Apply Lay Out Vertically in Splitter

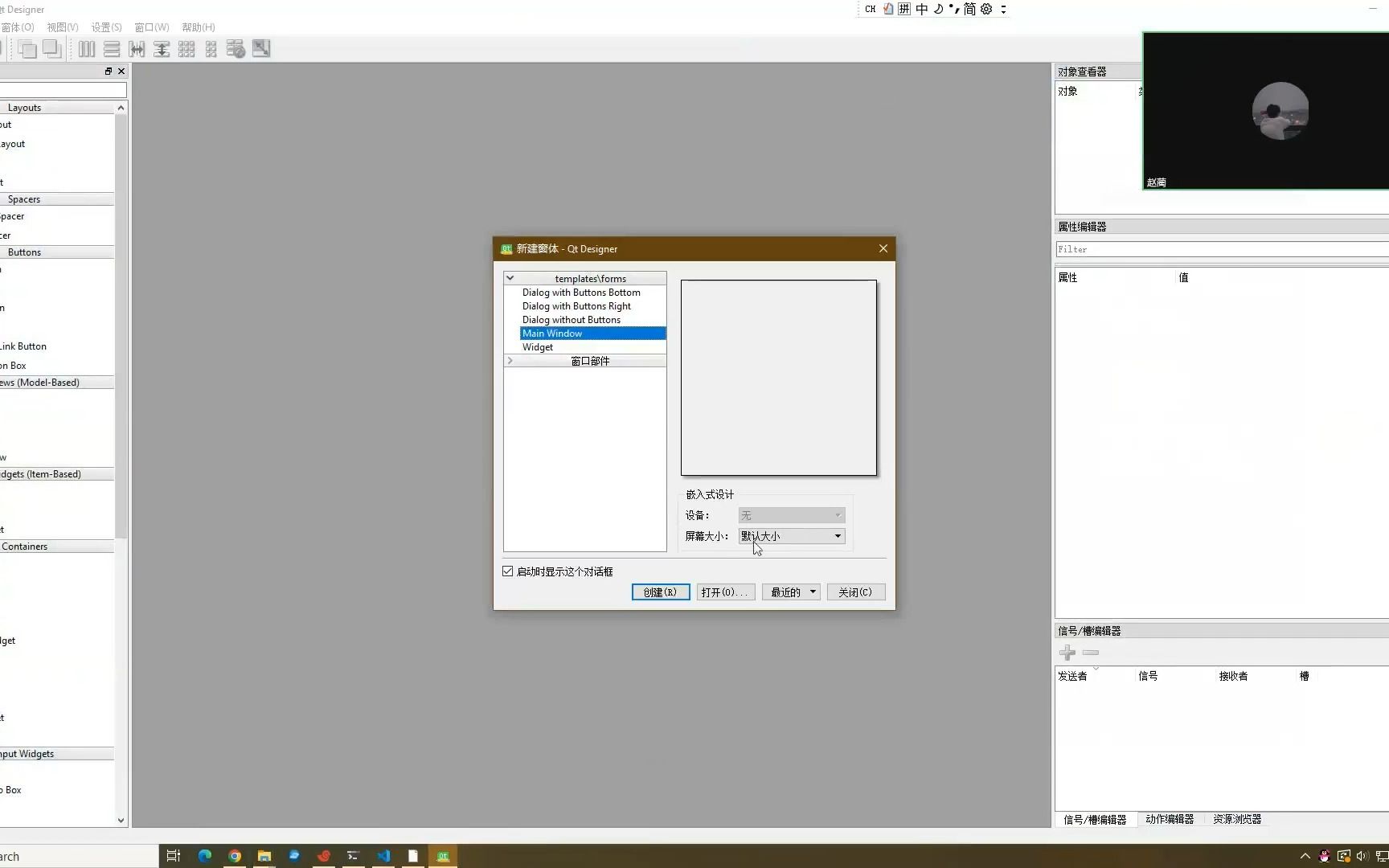click(x=162, y=49)
